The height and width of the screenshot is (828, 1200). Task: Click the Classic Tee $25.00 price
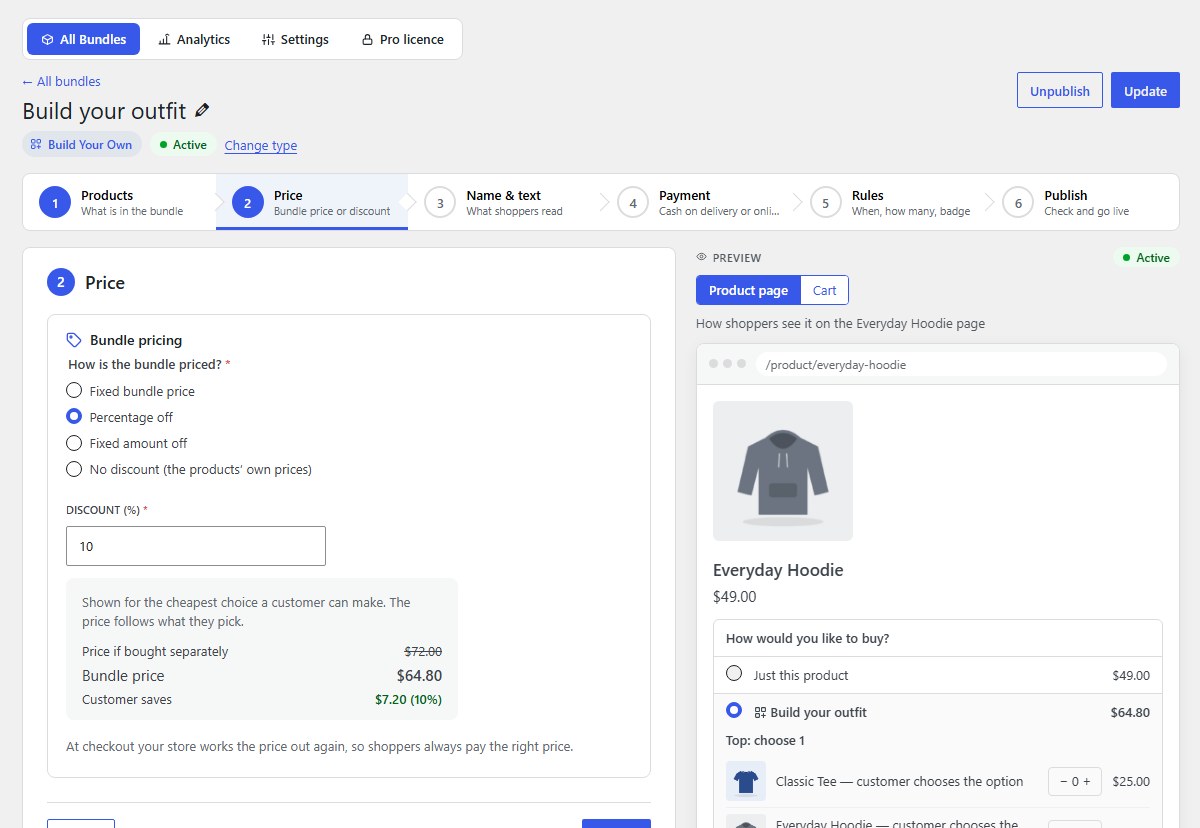(1131, 782)
